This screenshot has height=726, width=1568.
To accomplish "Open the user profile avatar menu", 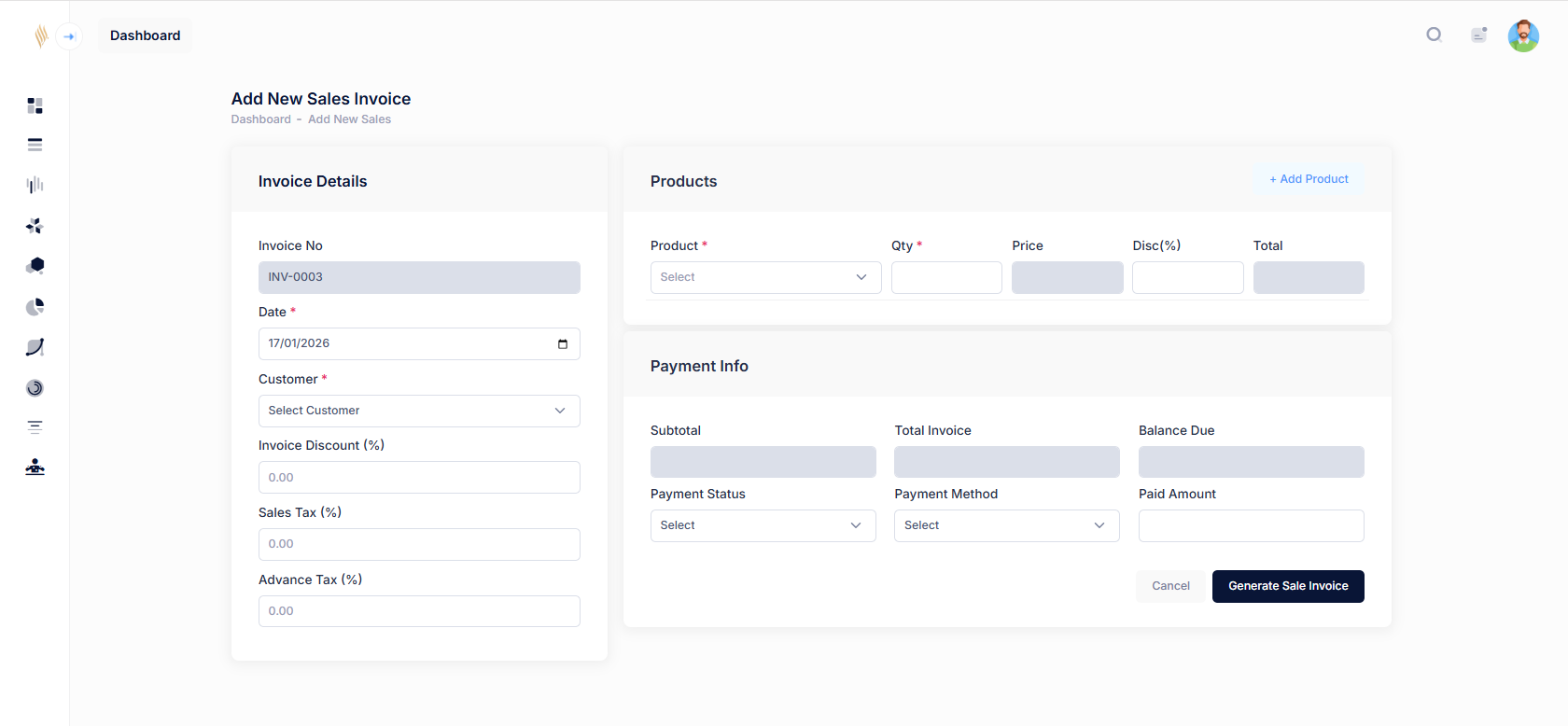I will coord(1523,36).
